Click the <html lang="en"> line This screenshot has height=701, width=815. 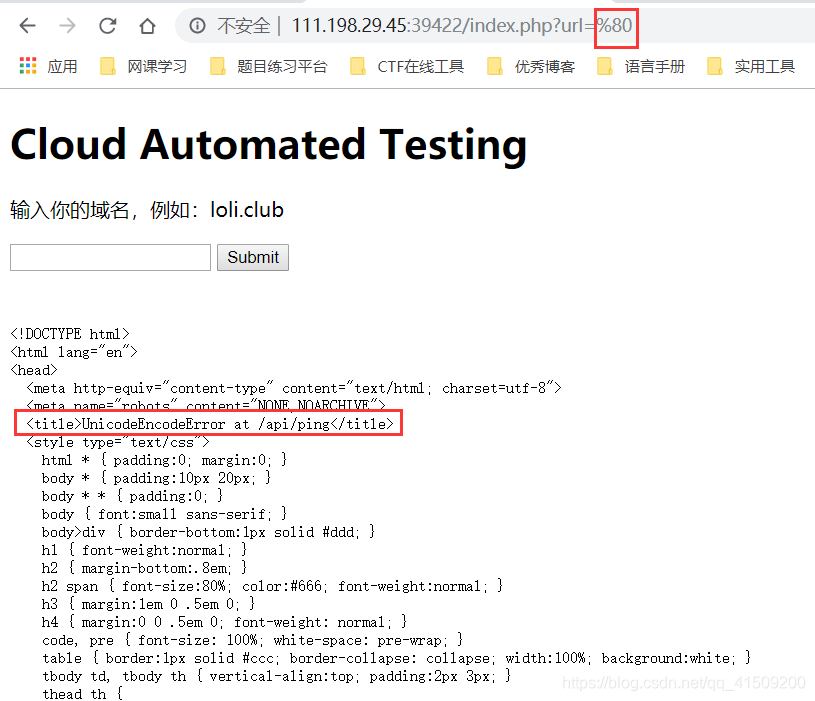tap(74, 352)
